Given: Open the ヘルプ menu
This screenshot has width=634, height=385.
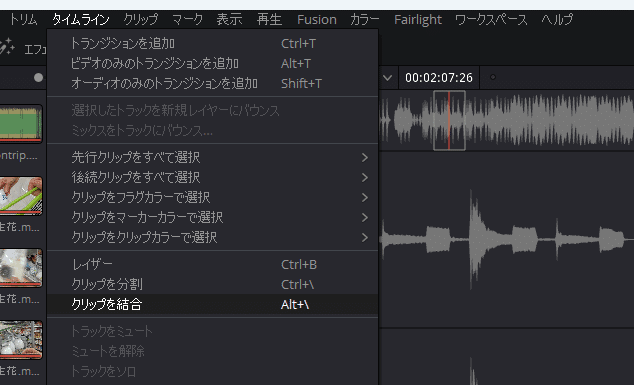Looking at the screenshot, I should click(557, 19).
